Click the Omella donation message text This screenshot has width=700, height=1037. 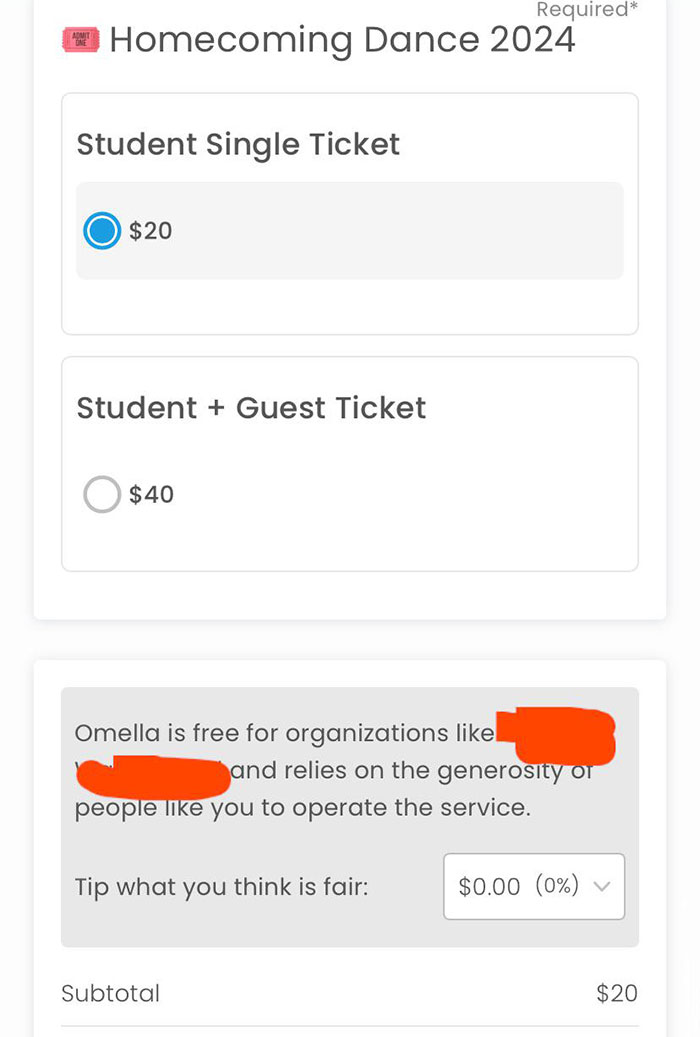pyautogui.click(x=300, y=770)
